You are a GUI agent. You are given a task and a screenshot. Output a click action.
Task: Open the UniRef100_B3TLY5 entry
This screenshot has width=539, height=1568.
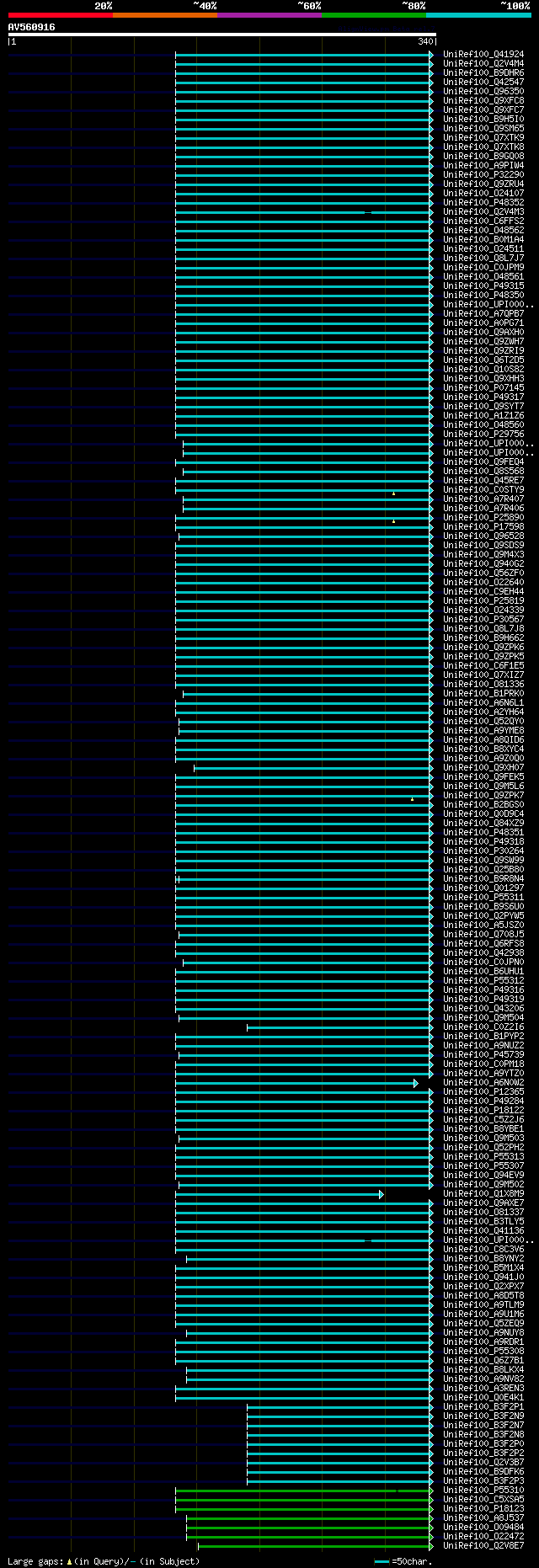[x=483, y=1221]
